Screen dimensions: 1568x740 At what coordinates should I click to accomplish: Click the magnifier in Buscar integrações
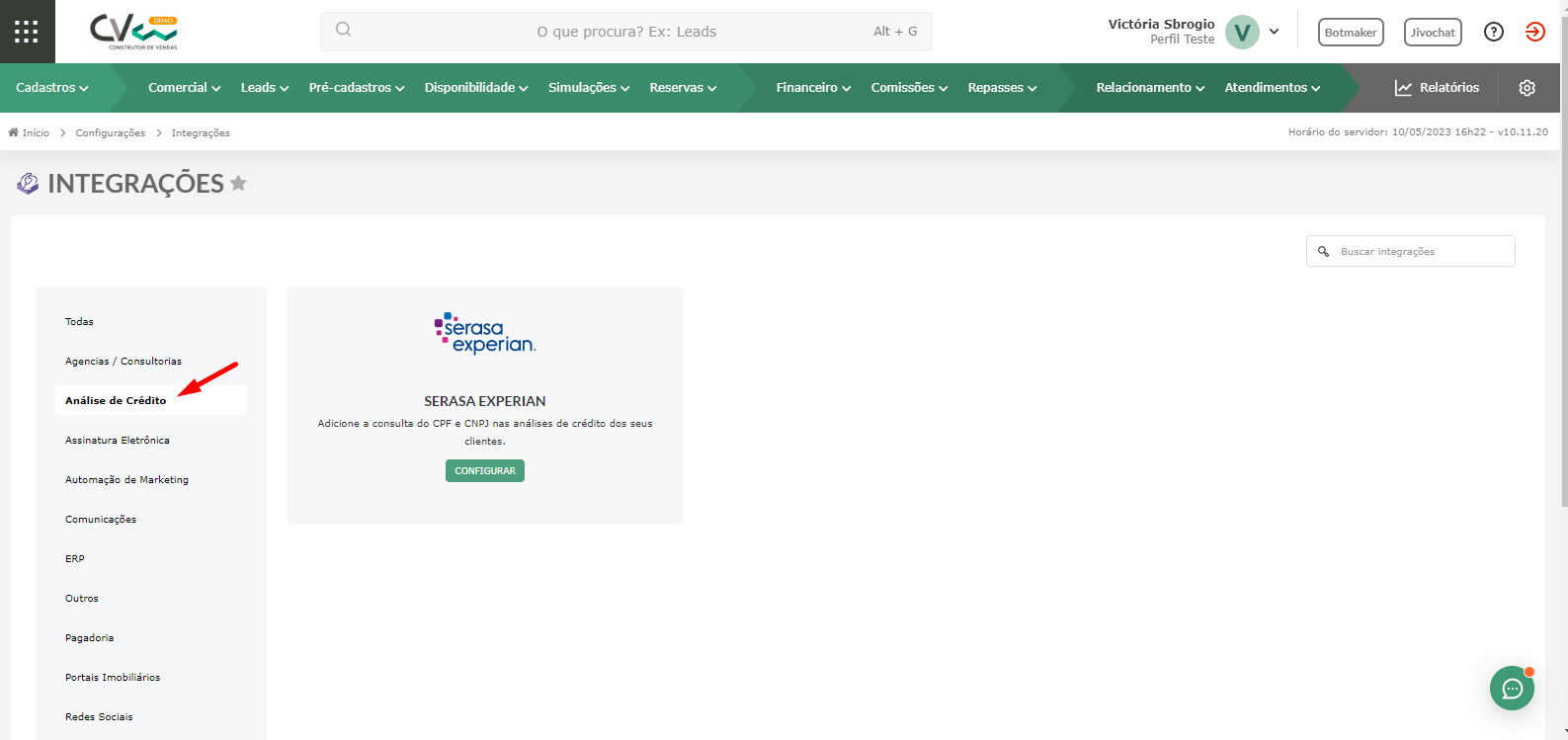tap(1324, 251)
